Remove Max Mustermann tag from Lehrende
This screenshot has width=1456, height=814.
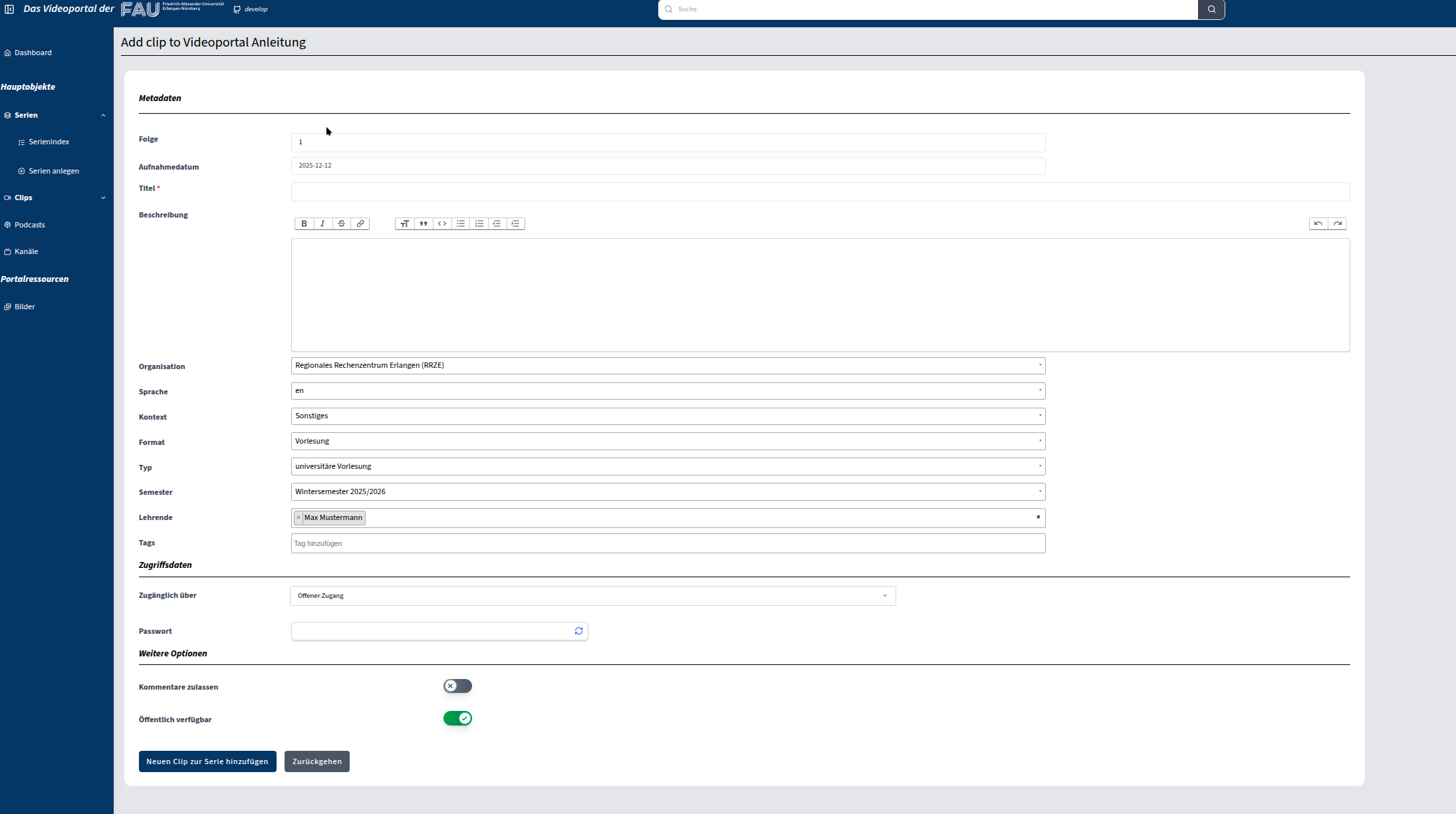point(299,517)
